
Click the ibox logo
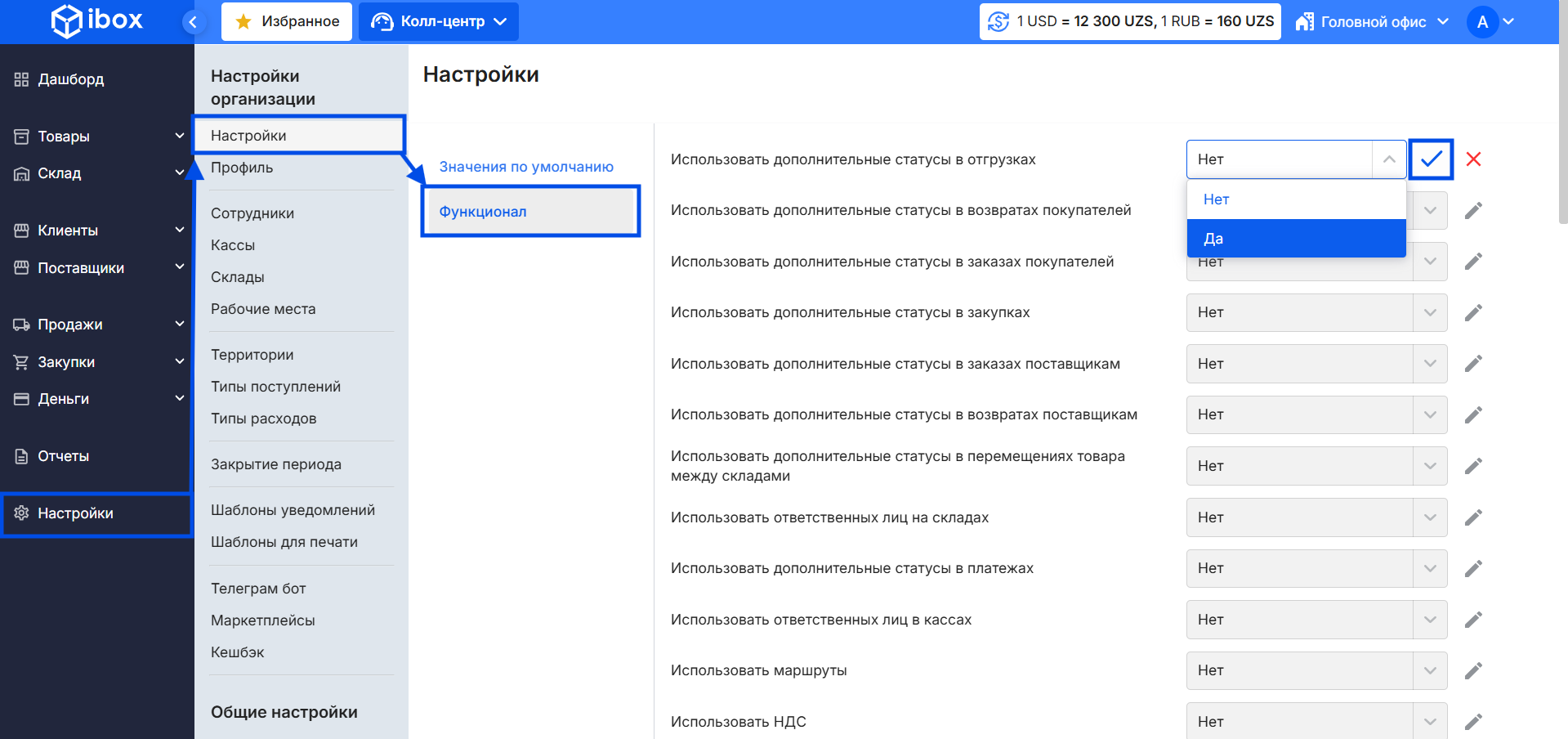[x=97, y=20]
